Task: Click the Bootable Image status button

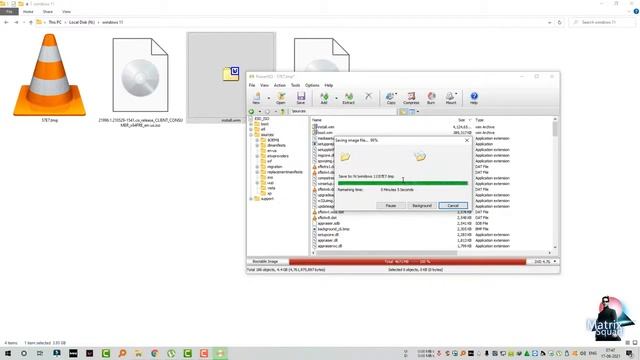Action: pyautogui.click(x=266, y=262)
